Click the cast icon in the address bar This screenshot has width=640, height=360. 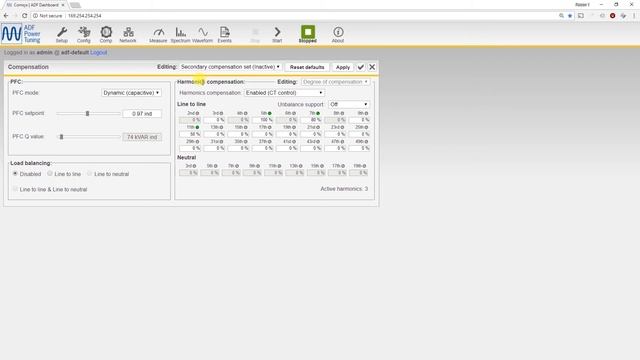[x=581, y=16]
